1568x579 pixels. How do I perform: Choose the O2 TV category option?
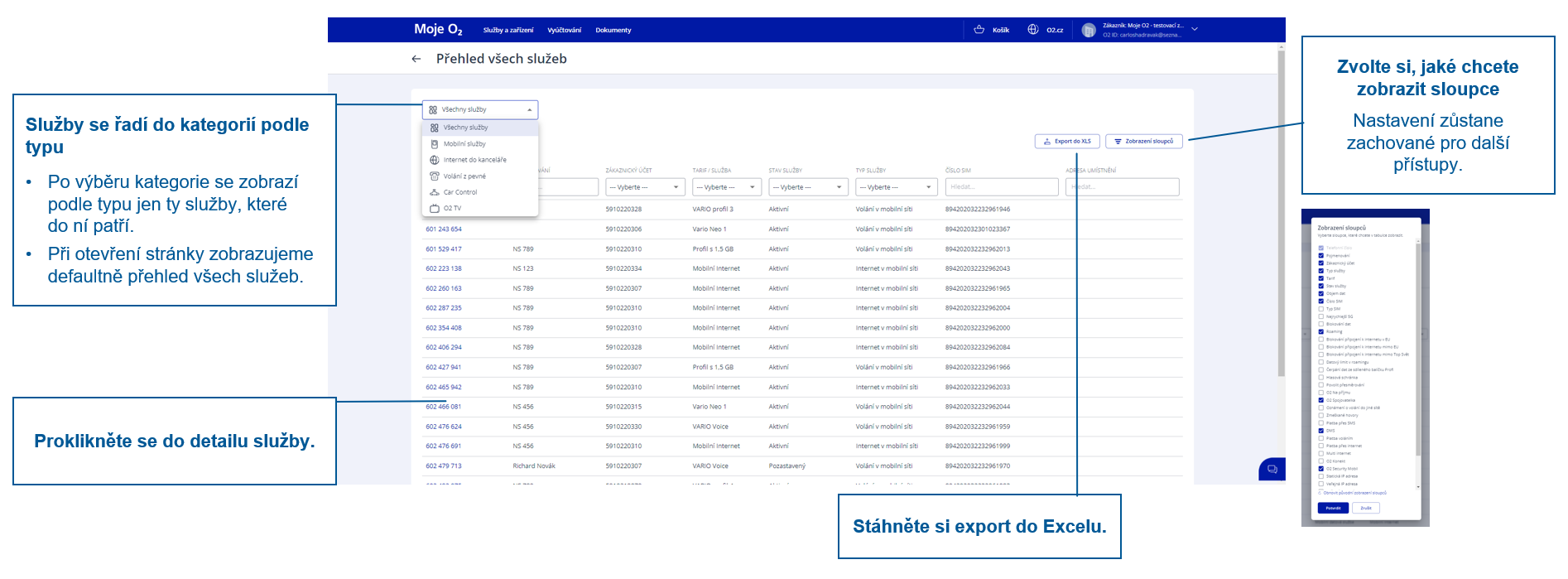[x=452, y=209]
